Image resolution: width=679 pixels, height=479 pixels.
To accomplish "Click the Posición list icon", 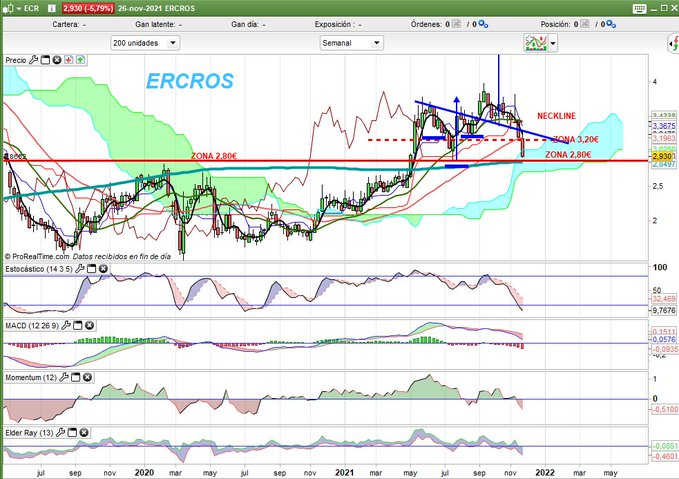I will pyautogui.click(x=585, y=24).
